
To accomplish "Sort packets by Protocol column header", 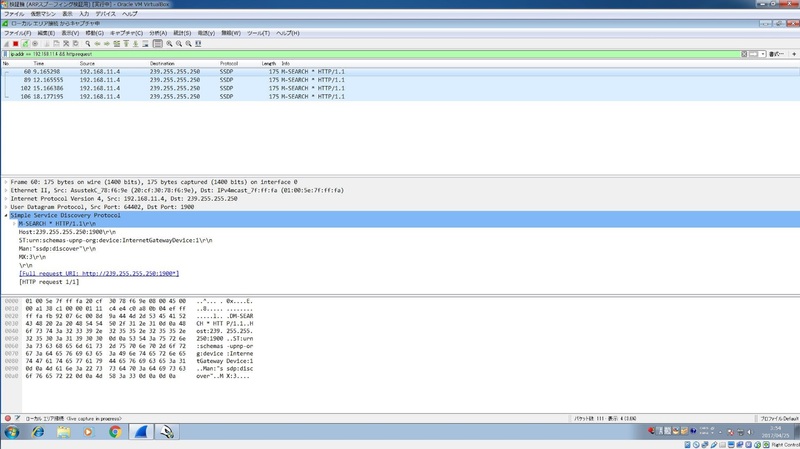I will (229, 64).
